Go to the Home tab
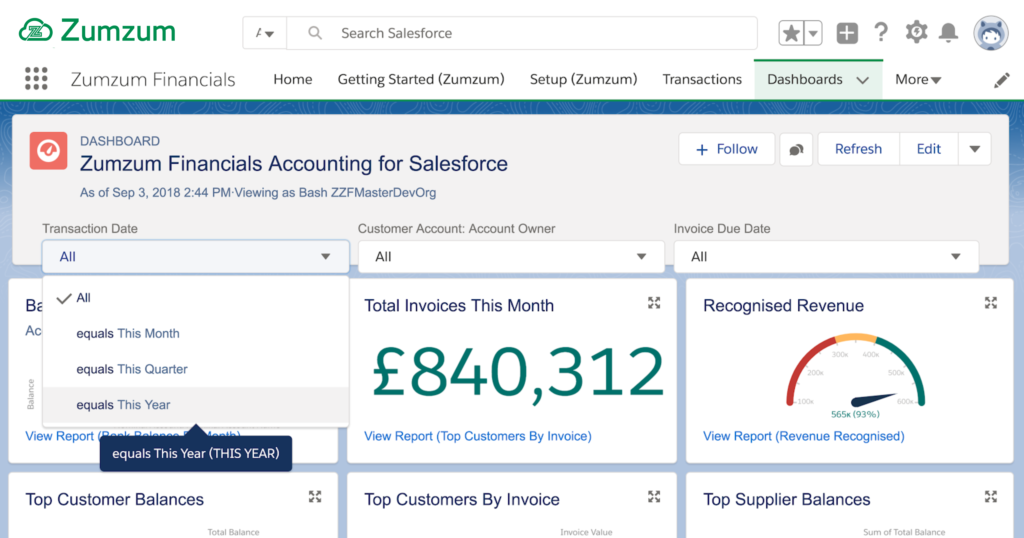Viewport: 1024px width, 538px height. click(293, 79)
